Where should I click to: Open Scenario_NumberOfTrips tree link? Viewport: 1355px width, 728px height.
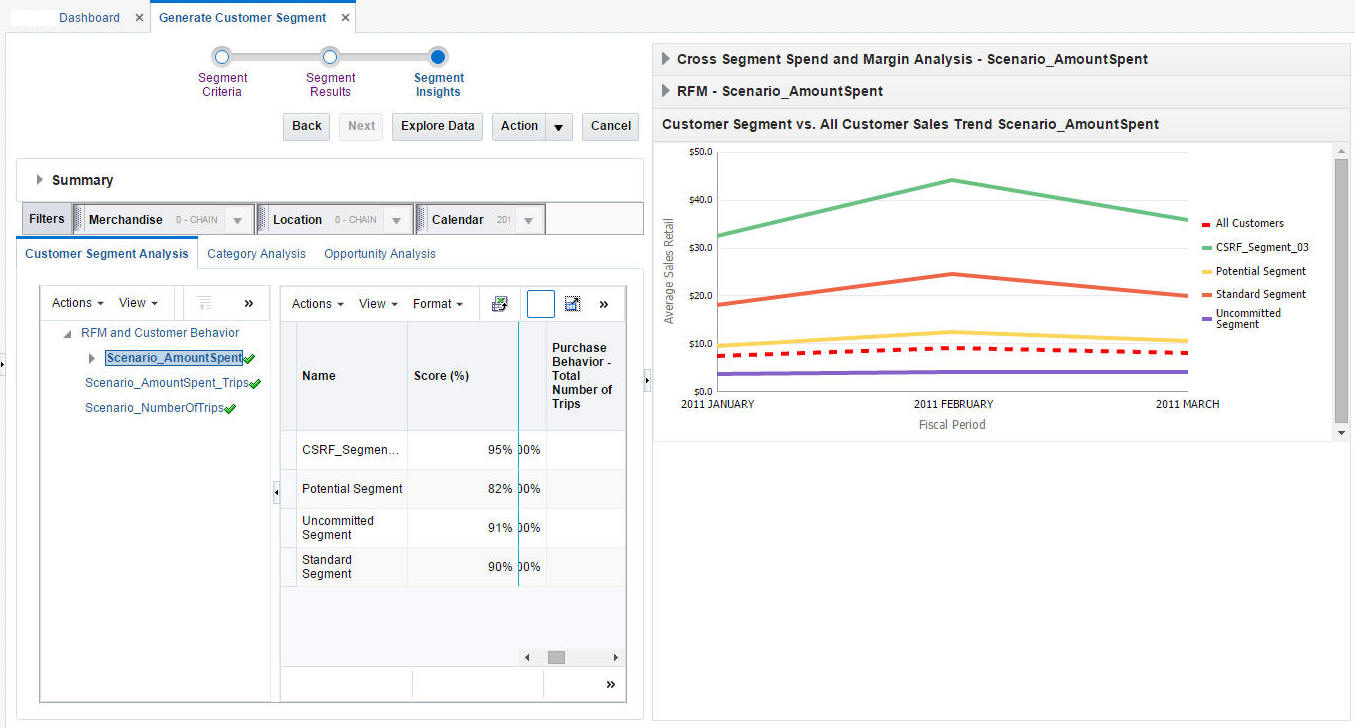[154, 408]
